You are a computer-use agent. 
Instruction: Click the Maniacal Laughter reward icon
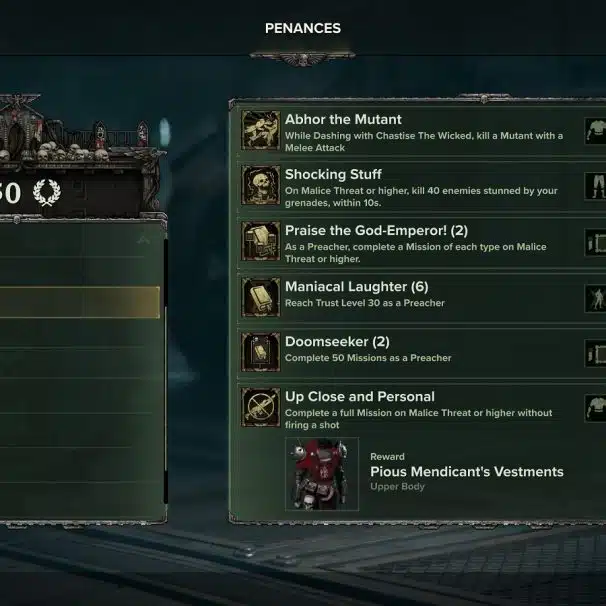tap(596, 297)
